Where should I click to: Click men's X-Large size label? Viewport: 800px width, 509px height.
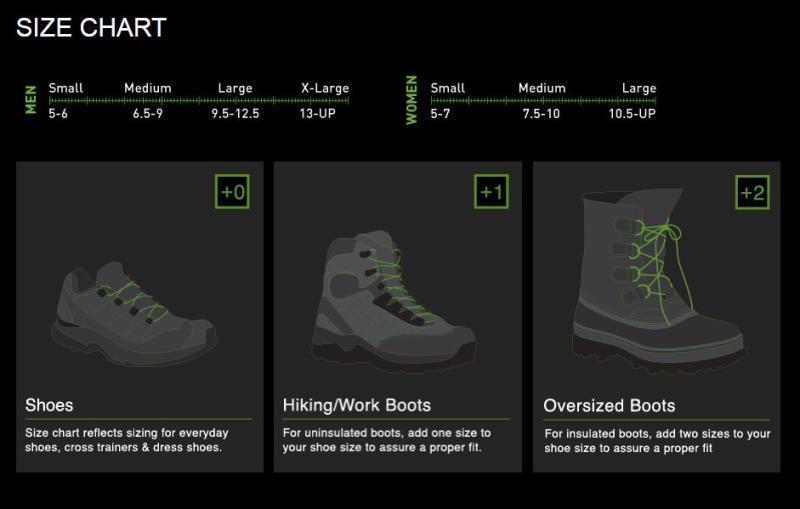(x=325, y=88)
